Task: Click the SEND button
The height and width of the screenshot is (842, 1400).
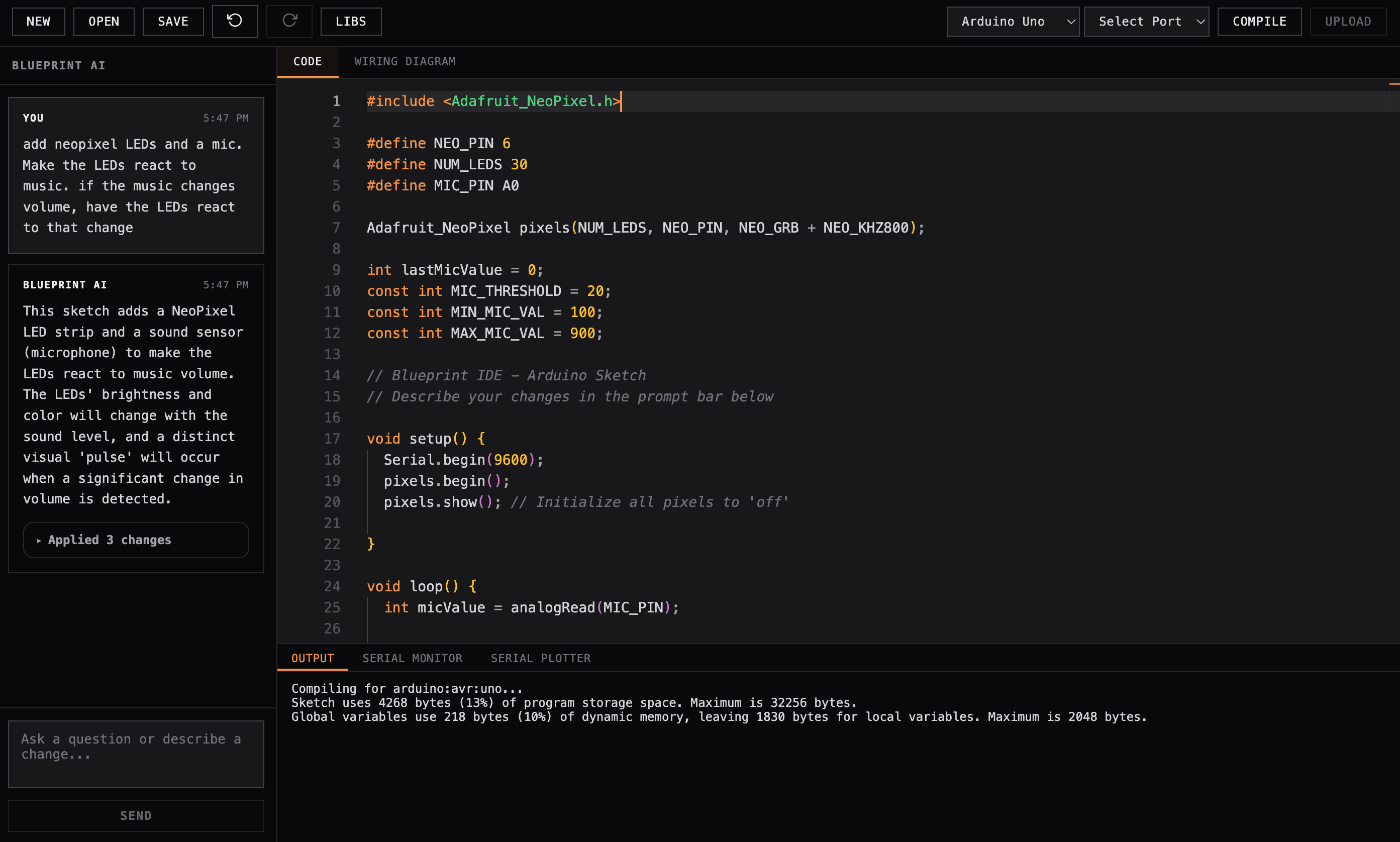Action: (x=136, y=815)
